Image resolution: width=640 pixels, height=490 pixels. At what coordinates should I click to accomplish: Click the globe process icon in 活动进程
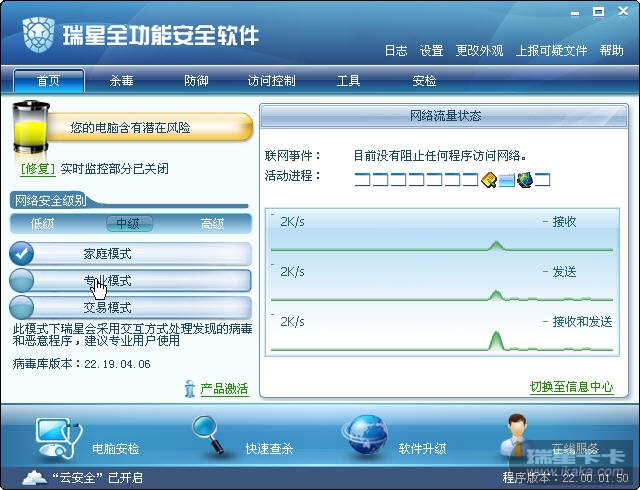525,180
